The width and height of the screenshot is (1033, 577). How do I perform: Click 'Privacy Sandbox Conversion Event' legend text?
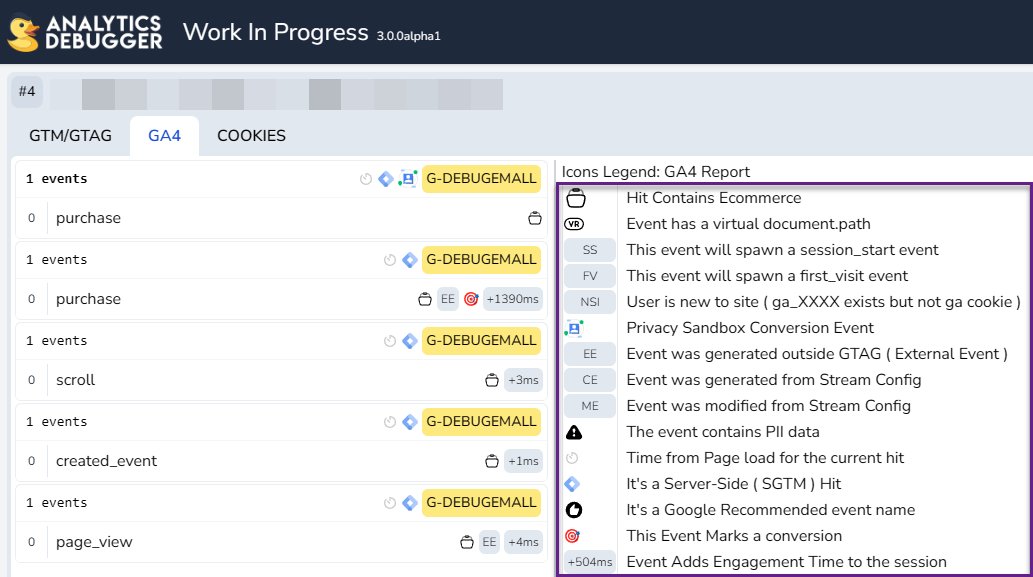tap(750, 328)
